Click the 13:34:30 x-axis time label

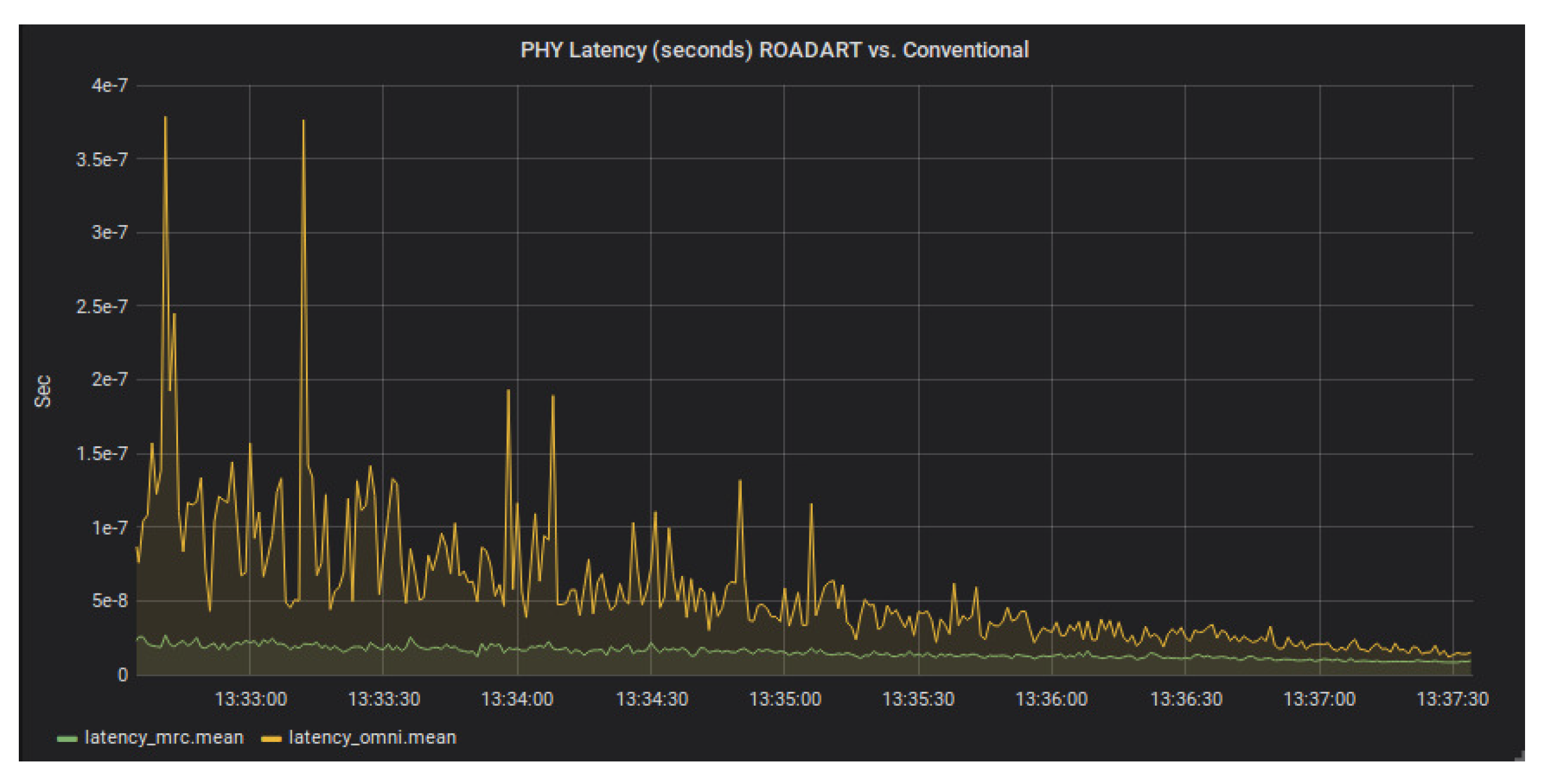(652, 699)
